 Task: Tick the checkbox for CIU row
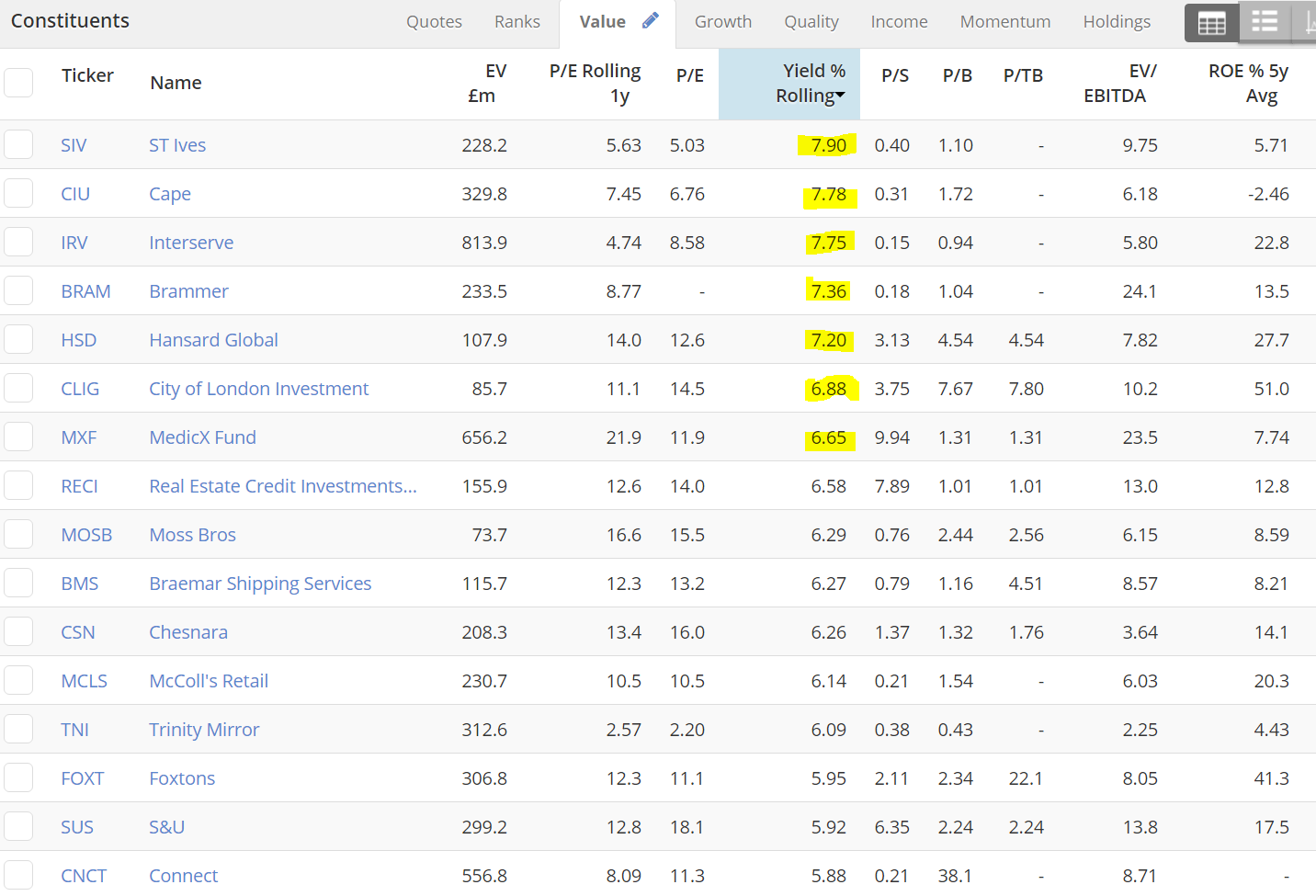(x=18, y=193)
